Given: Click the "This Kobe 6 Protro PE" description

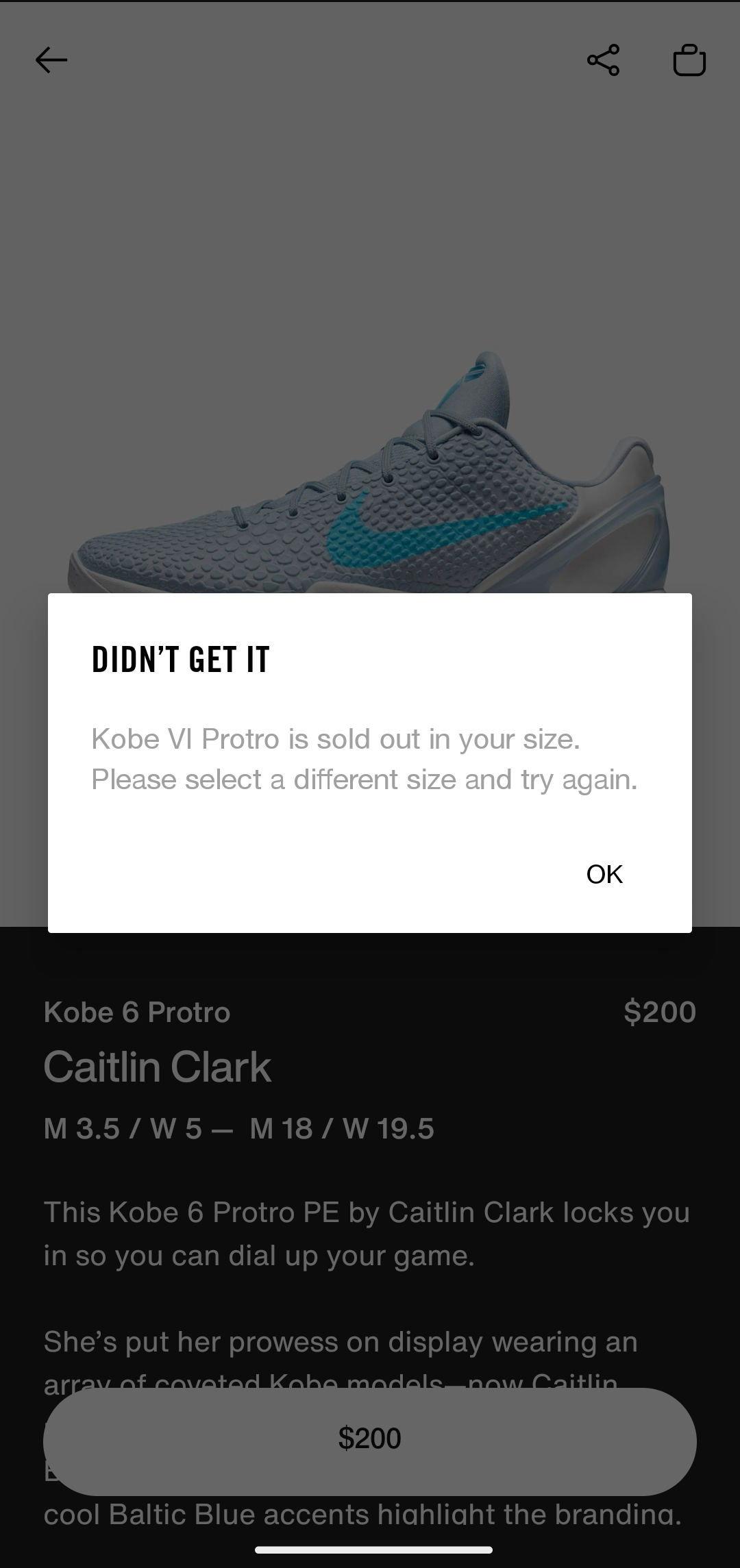Looking at the screenshot, I should [367, 1234].
